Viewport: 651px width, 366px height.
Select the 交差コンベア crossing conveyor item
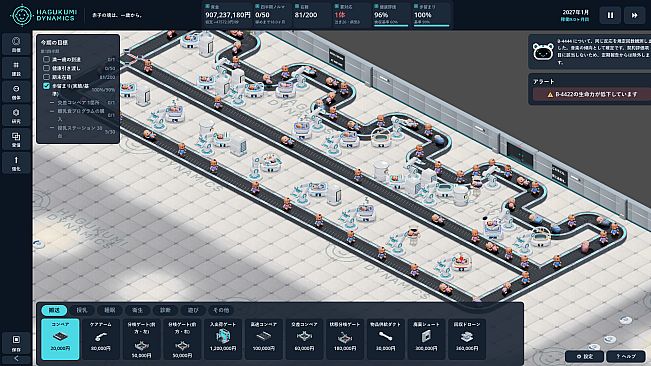304,339
